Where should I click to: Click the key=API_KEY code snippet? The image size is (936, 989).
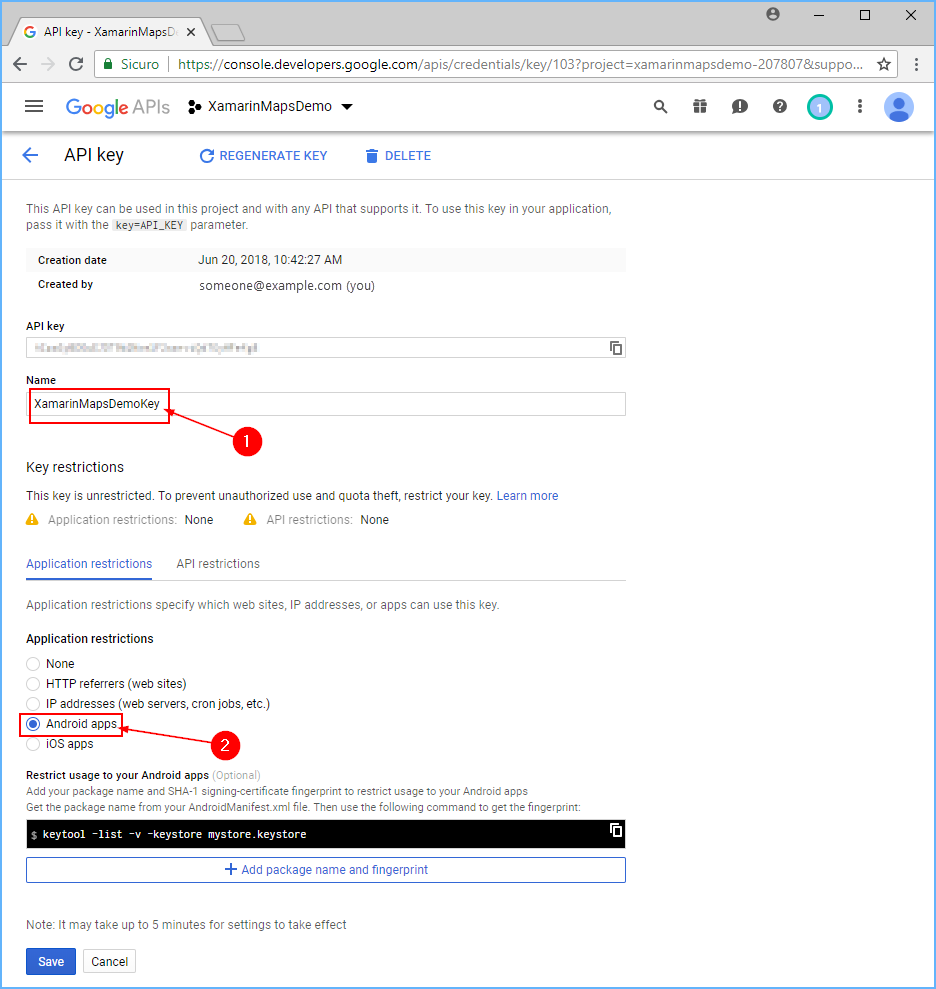[x=149, y=225]
